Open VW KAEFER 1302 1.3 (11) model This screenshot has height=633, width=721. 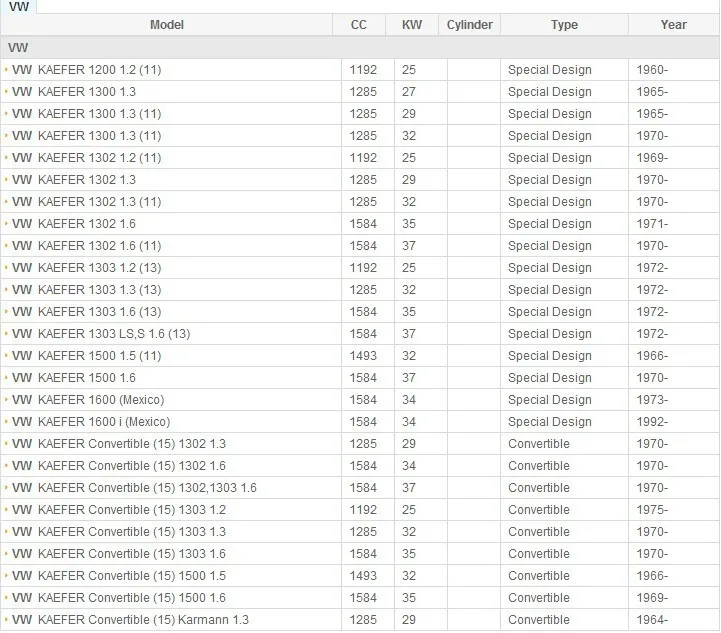(x=86, y=202)
